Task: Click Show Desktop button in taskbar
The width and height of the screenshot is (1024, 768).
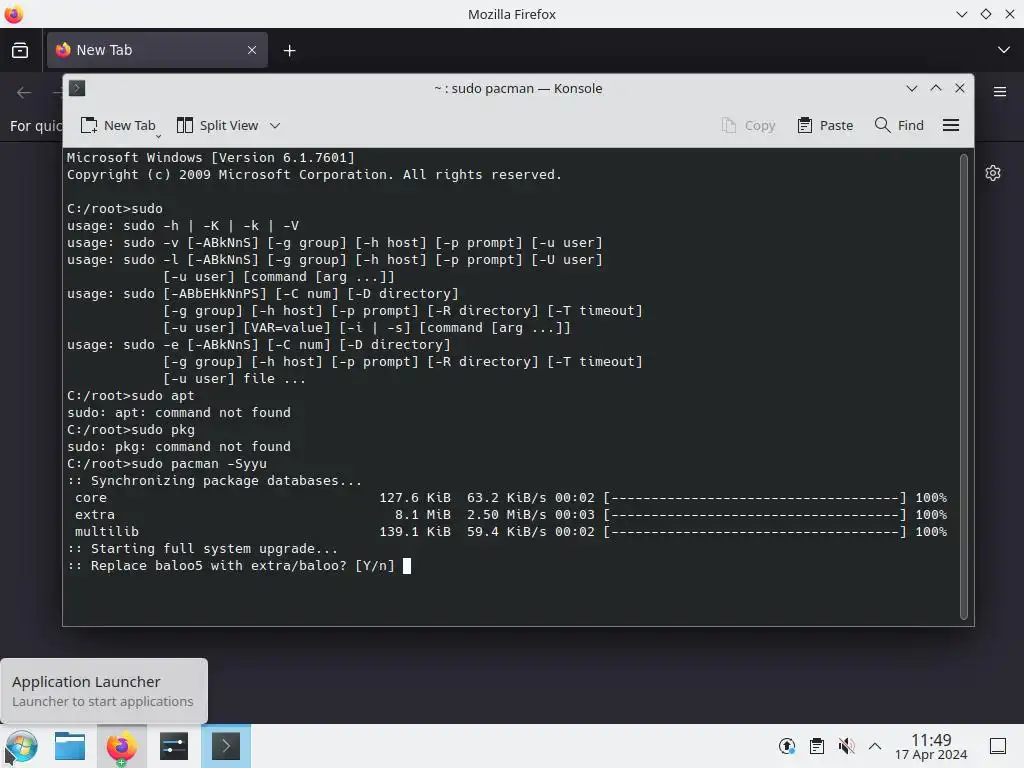Action: [x=998, y=746]
